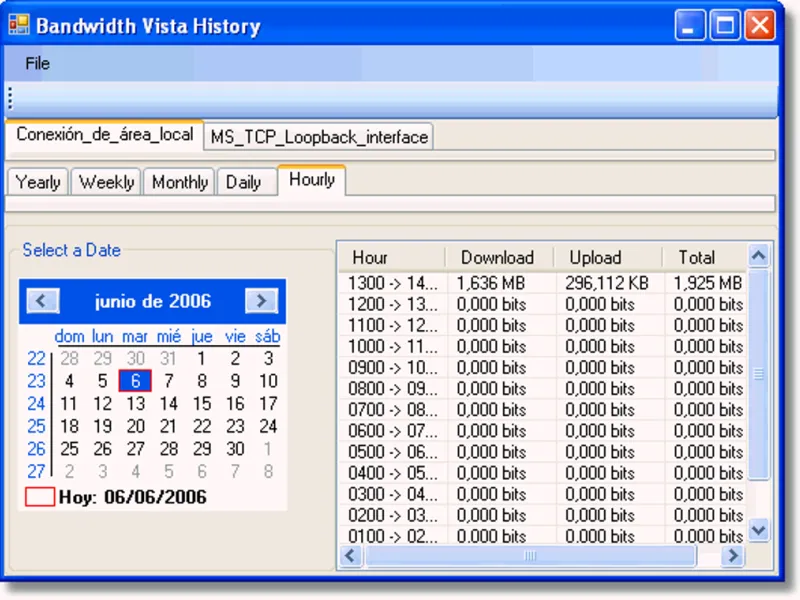Sort by the Hour column header
The height and width of the screenshot is (600, 800).
392,258
